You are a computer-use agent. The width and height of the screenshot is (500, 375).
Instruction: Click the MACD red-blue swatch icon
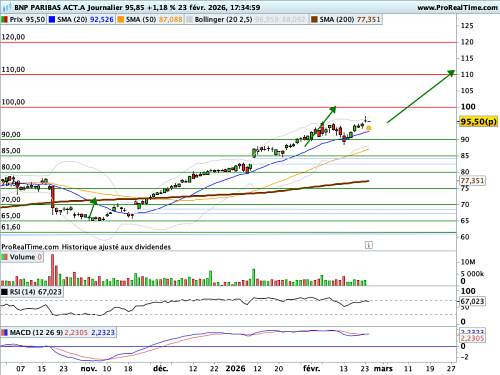pos(5,332)
